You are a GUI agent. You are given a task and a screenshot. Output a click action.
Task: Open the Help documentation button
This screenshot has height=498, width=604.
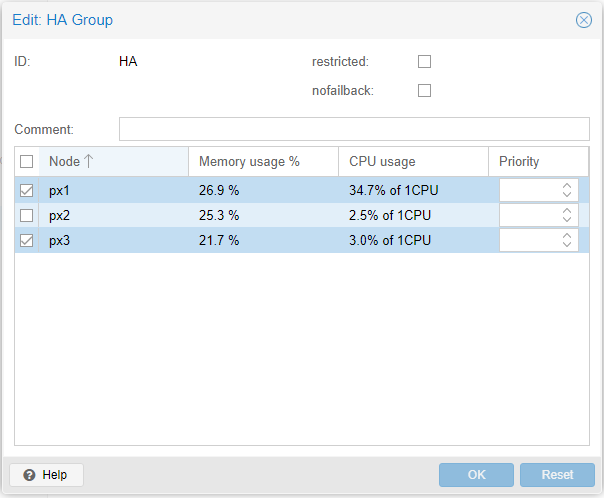(x=46, y=475)
